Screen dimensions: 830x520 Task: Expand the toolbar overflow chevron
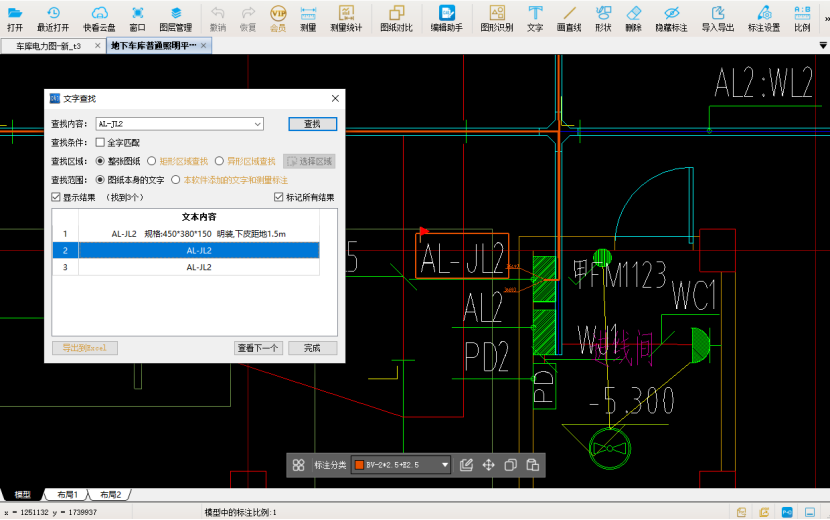click(825, 18)
